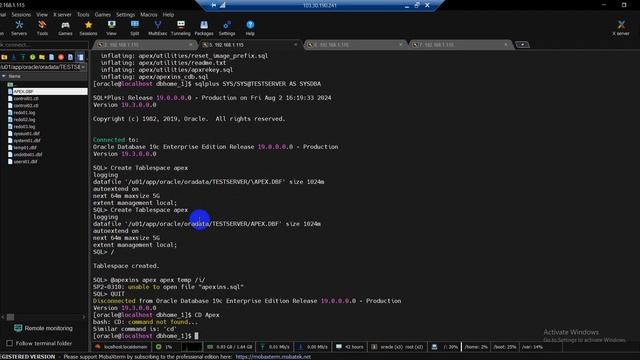The image size is (640, 360).
Task: Select APEX.DBF in the file list
Action: coord(47,91)
